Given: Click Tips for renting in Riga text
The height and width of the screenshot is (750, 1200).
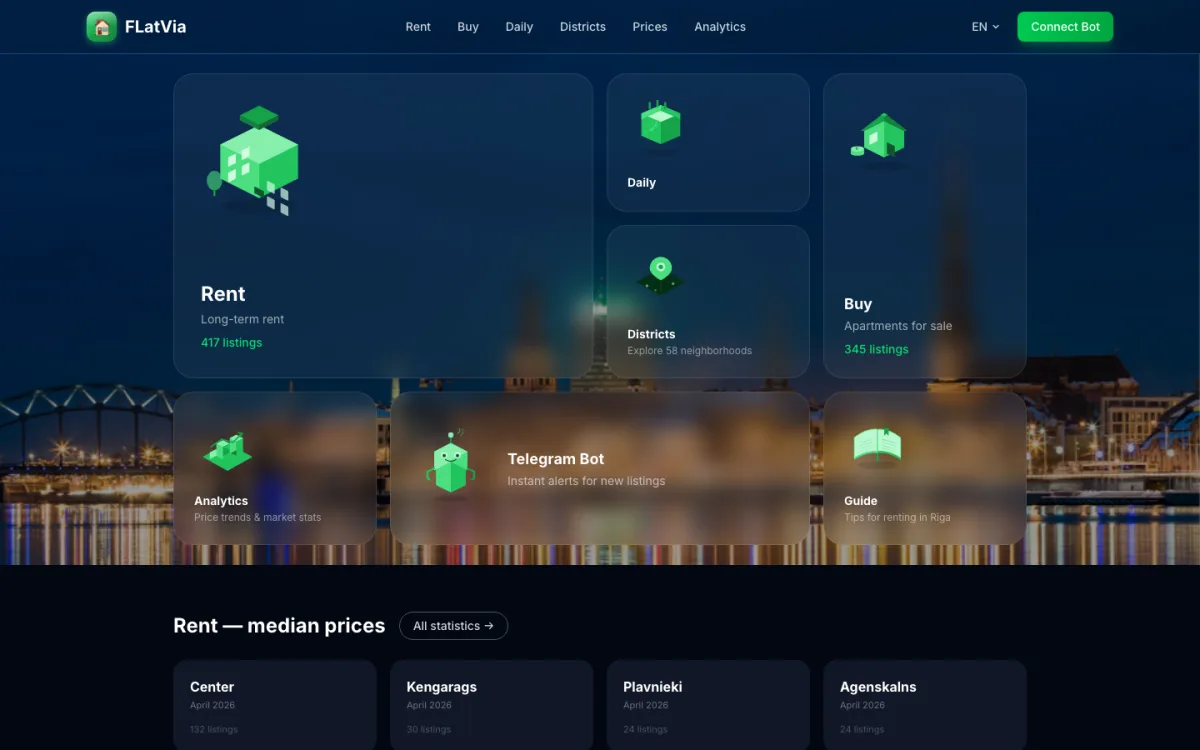Looking at the screenshot, I should [897, 518].
